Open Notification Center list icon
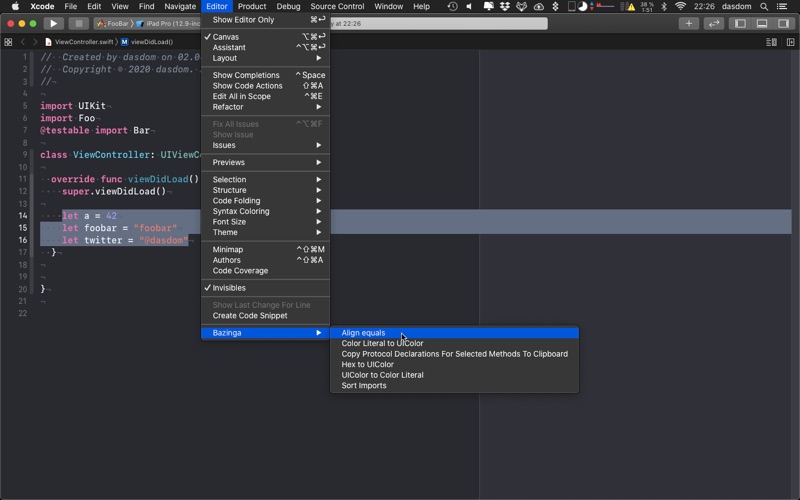800x500 pixels. (x=782, y=6)
